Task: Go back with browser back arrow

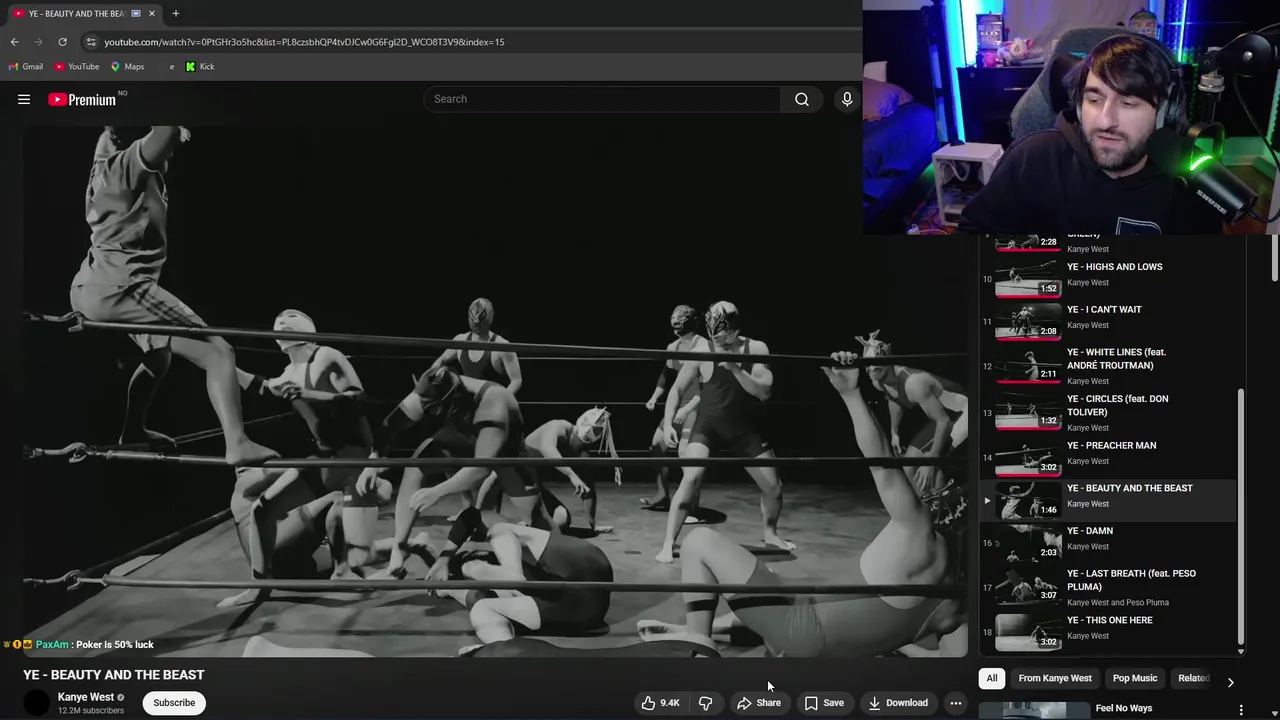Action: [x=14, y=42]
